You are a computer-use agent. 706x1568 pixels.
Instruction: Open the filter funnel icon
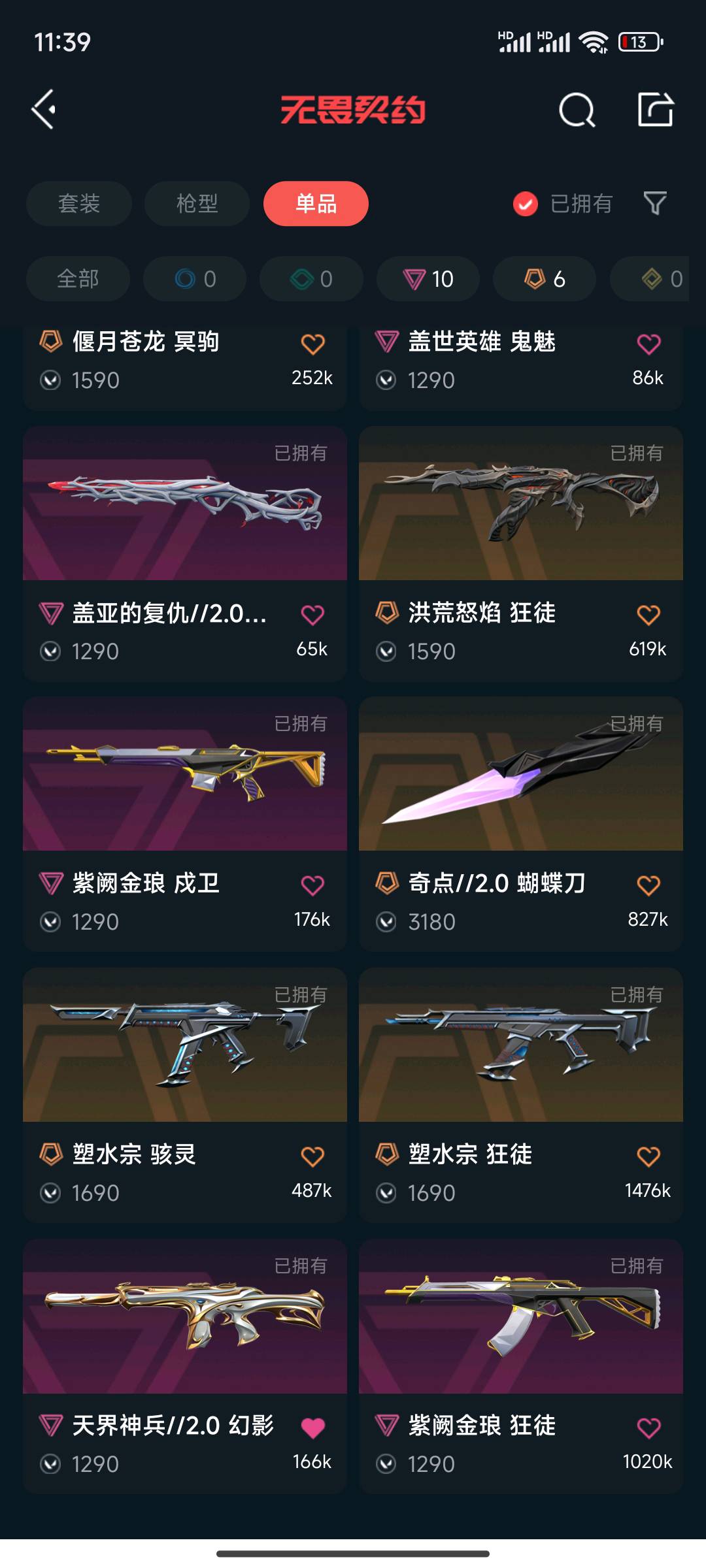tap(655, 204)
